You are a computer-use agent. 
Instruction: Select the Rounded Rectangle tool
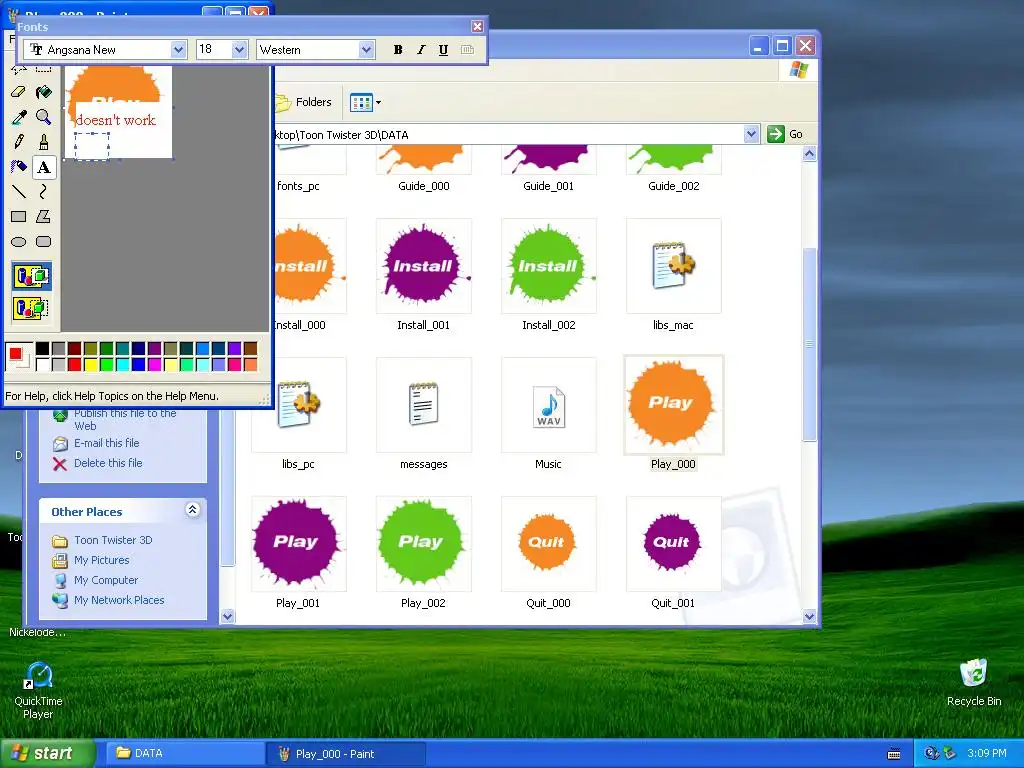44,242
